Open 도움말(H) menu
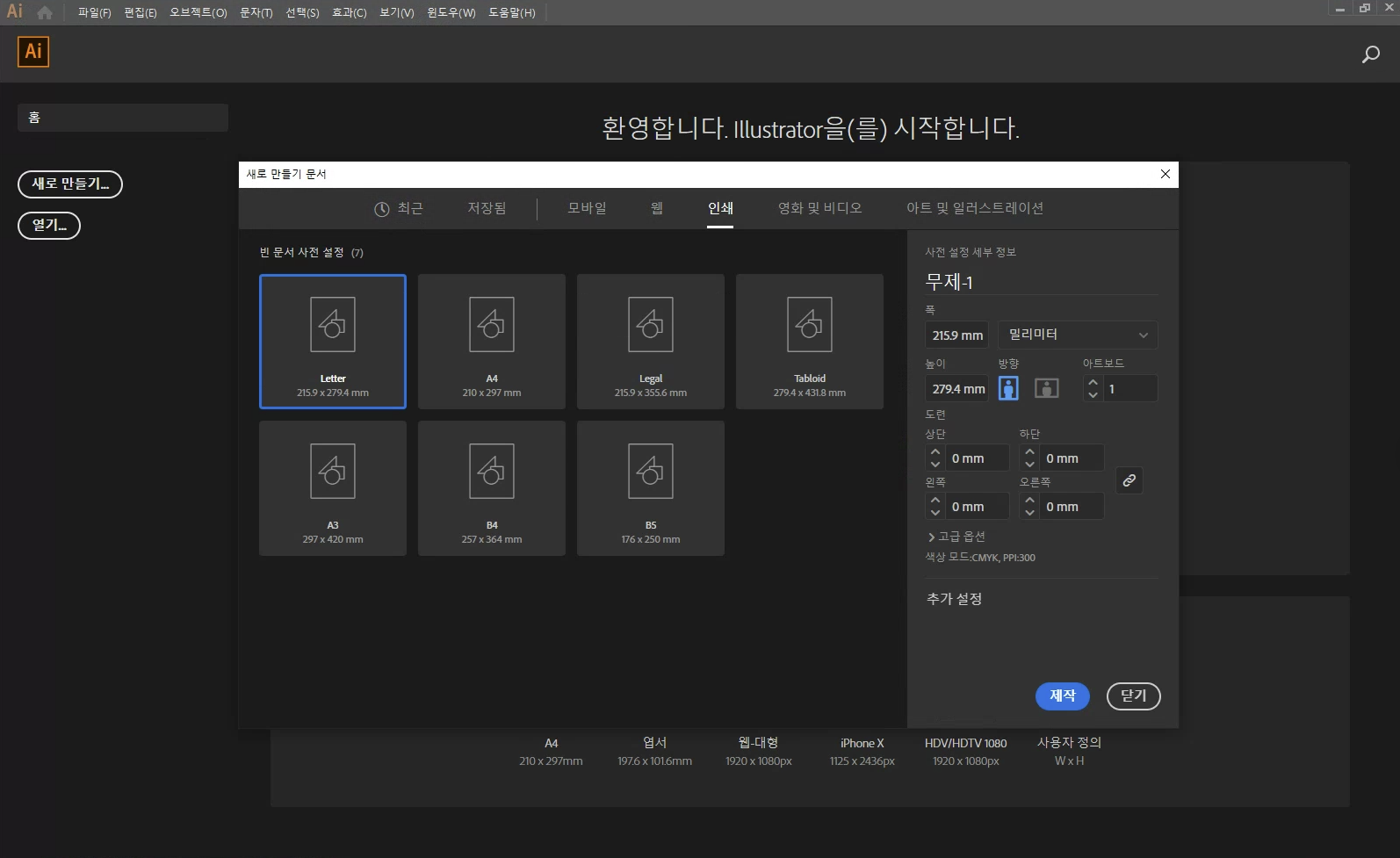This screenshot has width=1400, height=858. 512,12
